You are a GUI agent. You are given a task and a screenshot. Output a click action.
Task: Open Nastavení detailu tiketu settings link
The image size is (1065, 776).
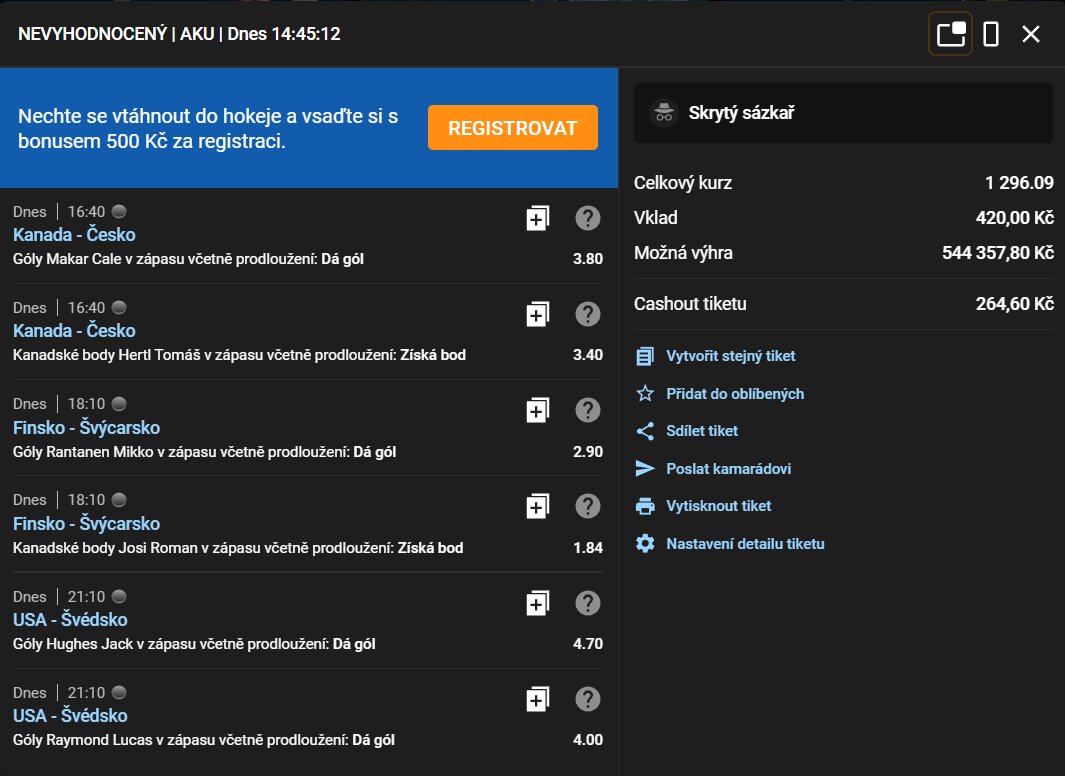pyautogui.click(x=745, y=544)
